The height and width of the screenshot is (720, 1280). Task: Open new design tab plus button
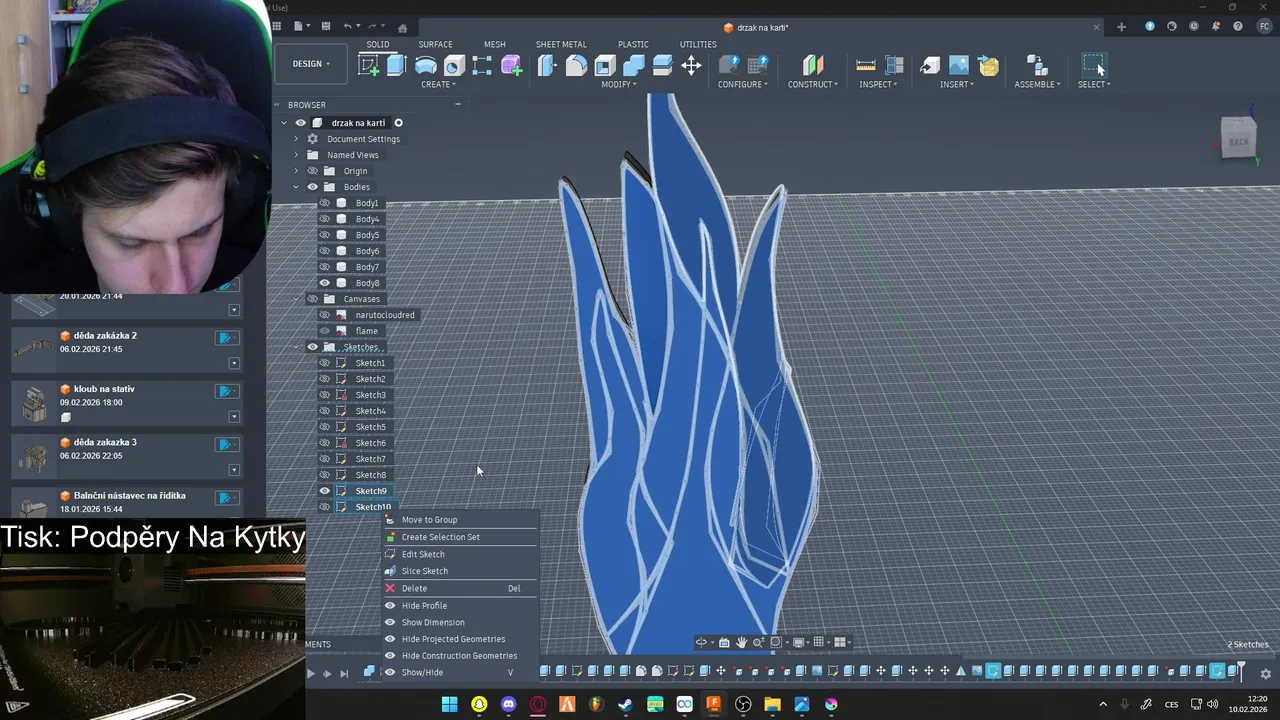point(1121,27)
